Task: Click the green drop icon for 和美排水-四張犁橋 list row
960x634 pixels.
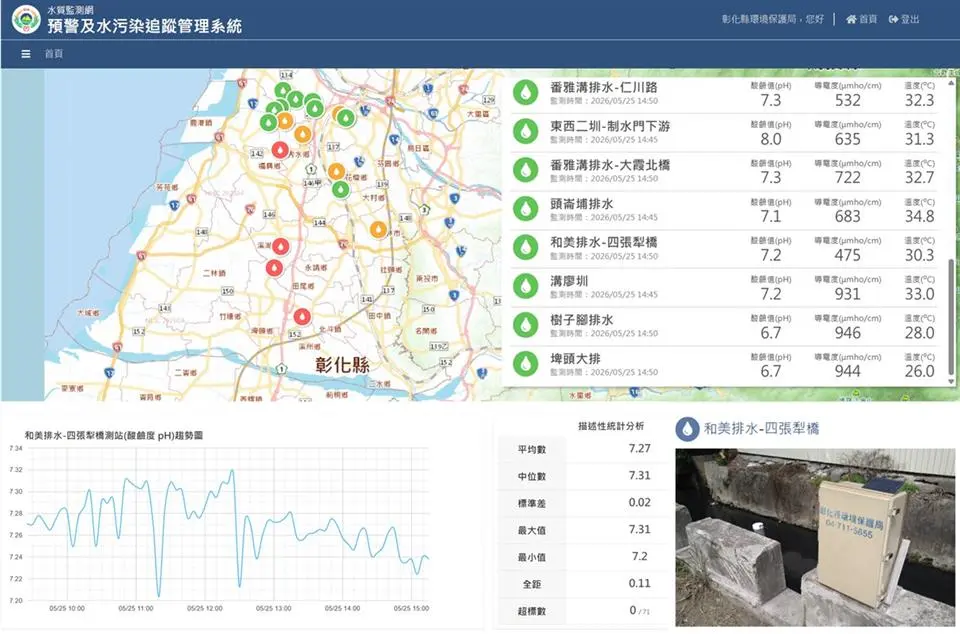Action: tap(525, 248)
